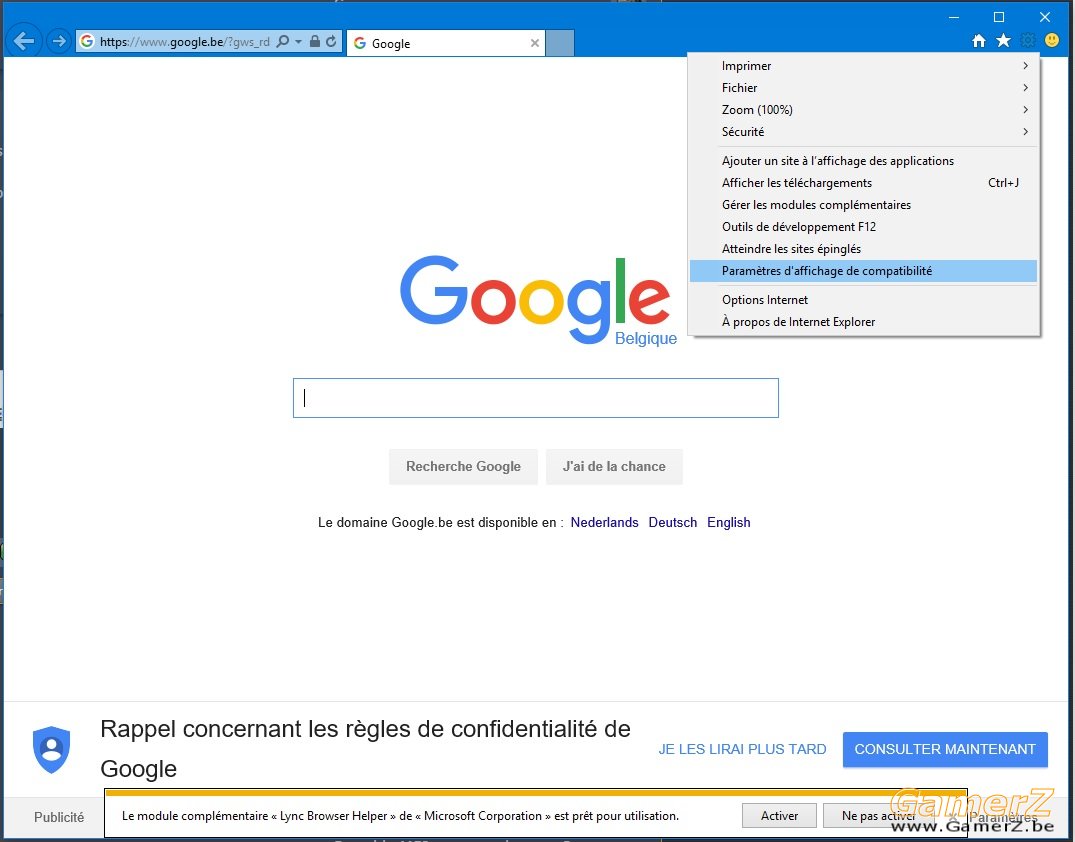Click the privacy shield icon
Screen dimensions: 1075x842
51,749
